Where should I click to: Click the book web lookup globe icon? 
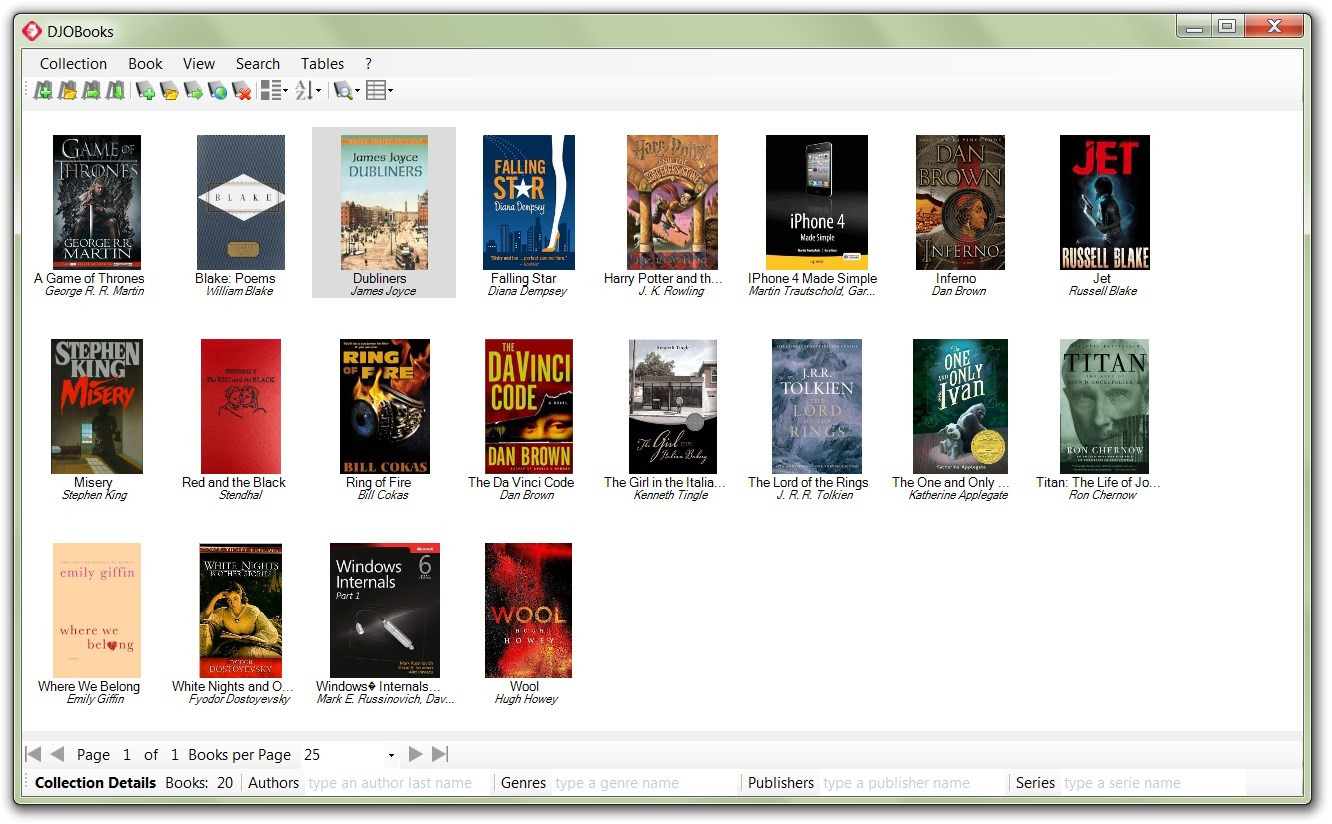point(218,91)
